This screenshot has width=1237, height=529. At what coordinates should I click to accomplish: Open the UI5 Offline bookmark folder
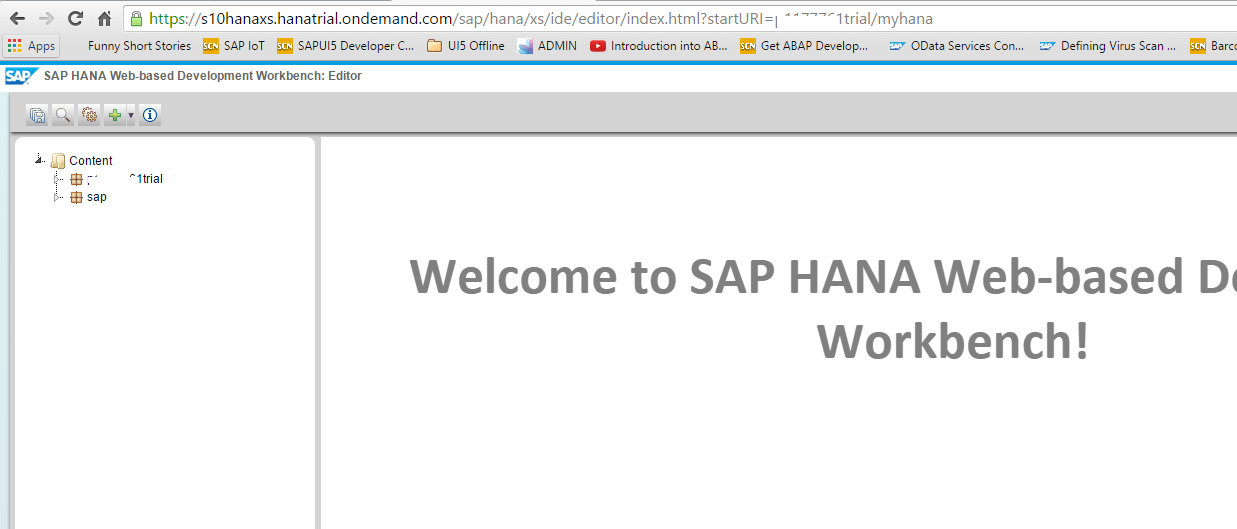point(465,46)
